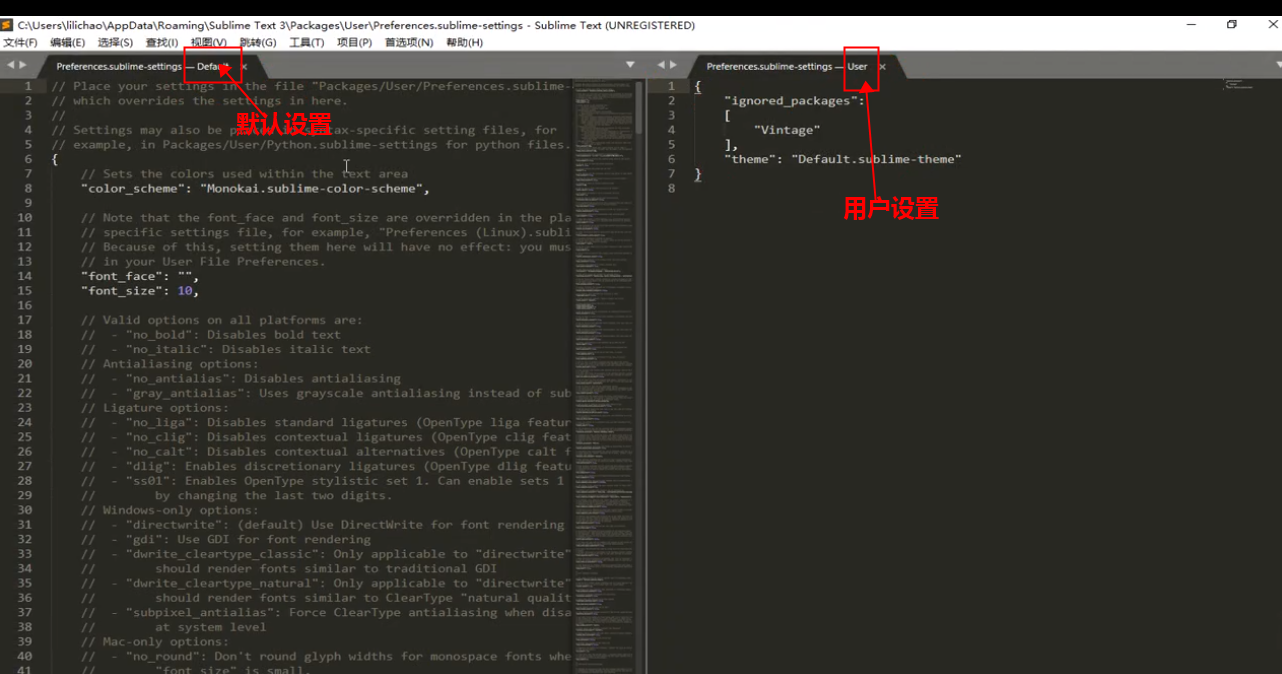Open the 首选项(N) menu
The height and width of the screenshot is (674, 1282).
(x=409, y=43)
